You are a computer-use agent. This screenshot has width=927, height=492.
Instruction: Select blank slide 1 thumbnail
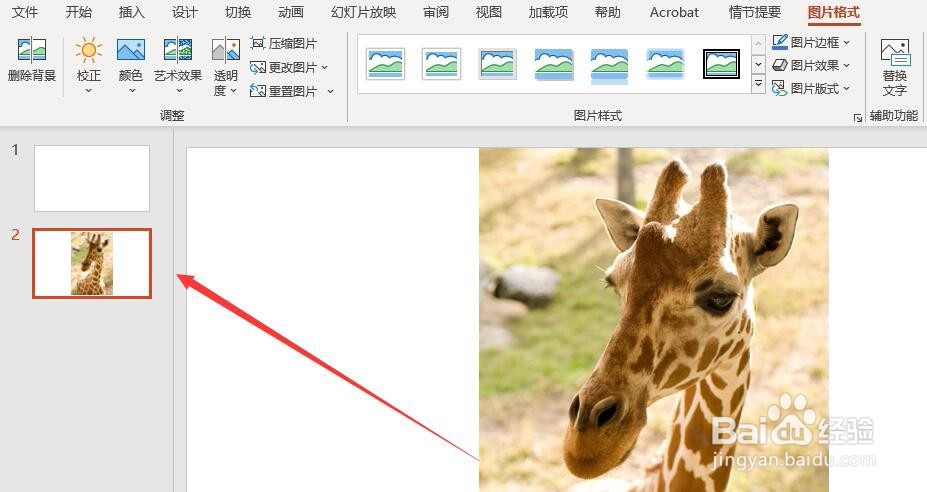92,178
